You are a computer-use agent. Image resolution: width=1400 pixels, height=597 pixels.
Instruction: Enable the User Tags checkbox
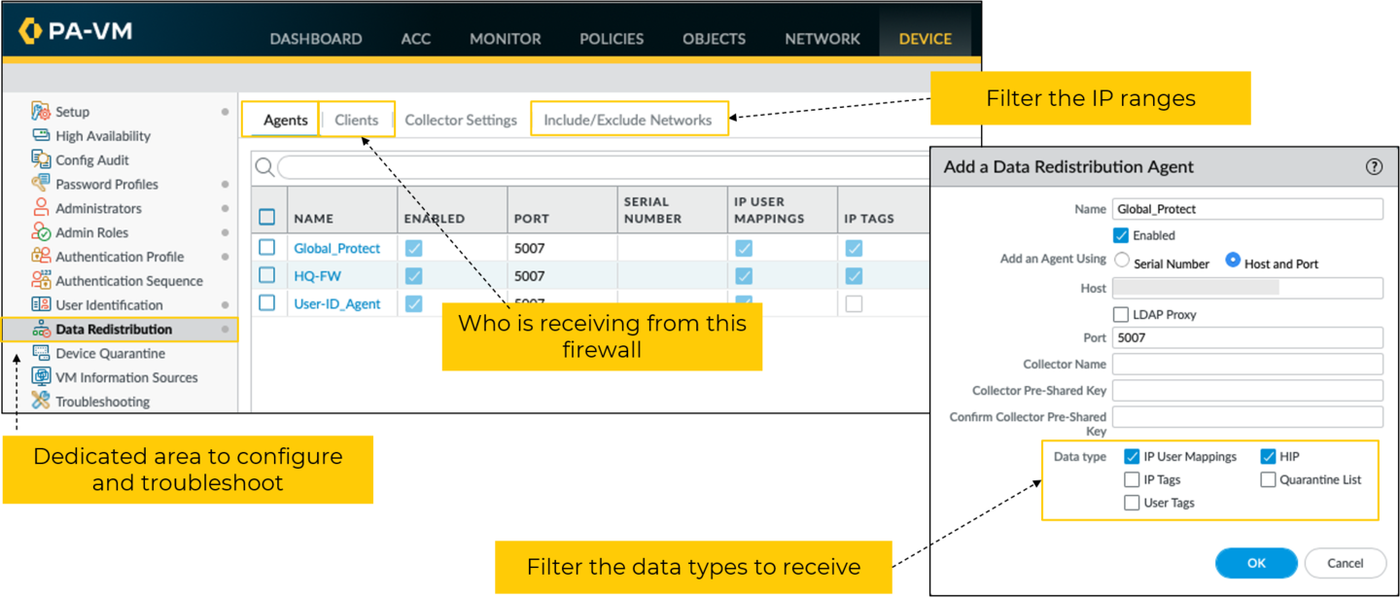[x=1132, y=503]
